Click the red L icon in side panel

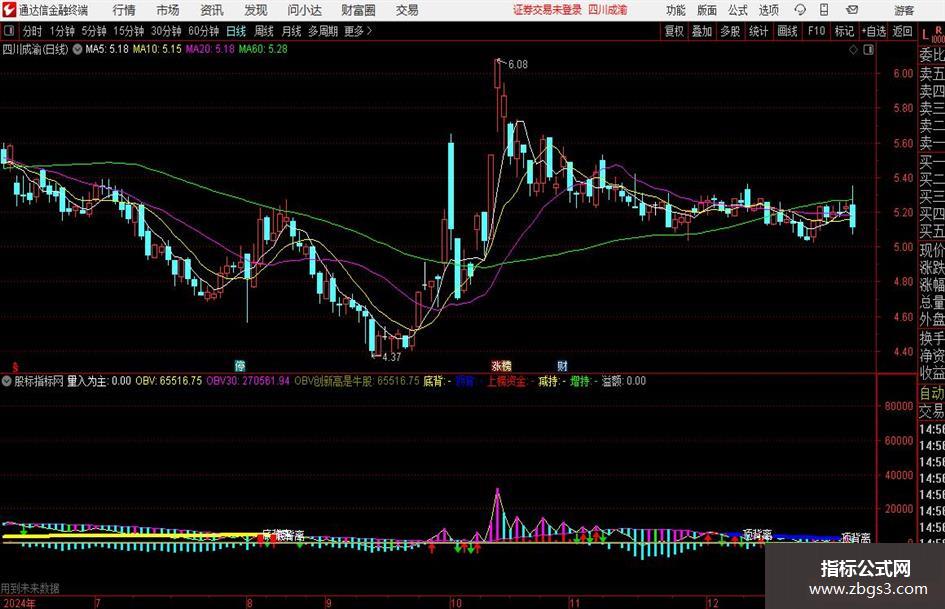click(x=925, y=36)
